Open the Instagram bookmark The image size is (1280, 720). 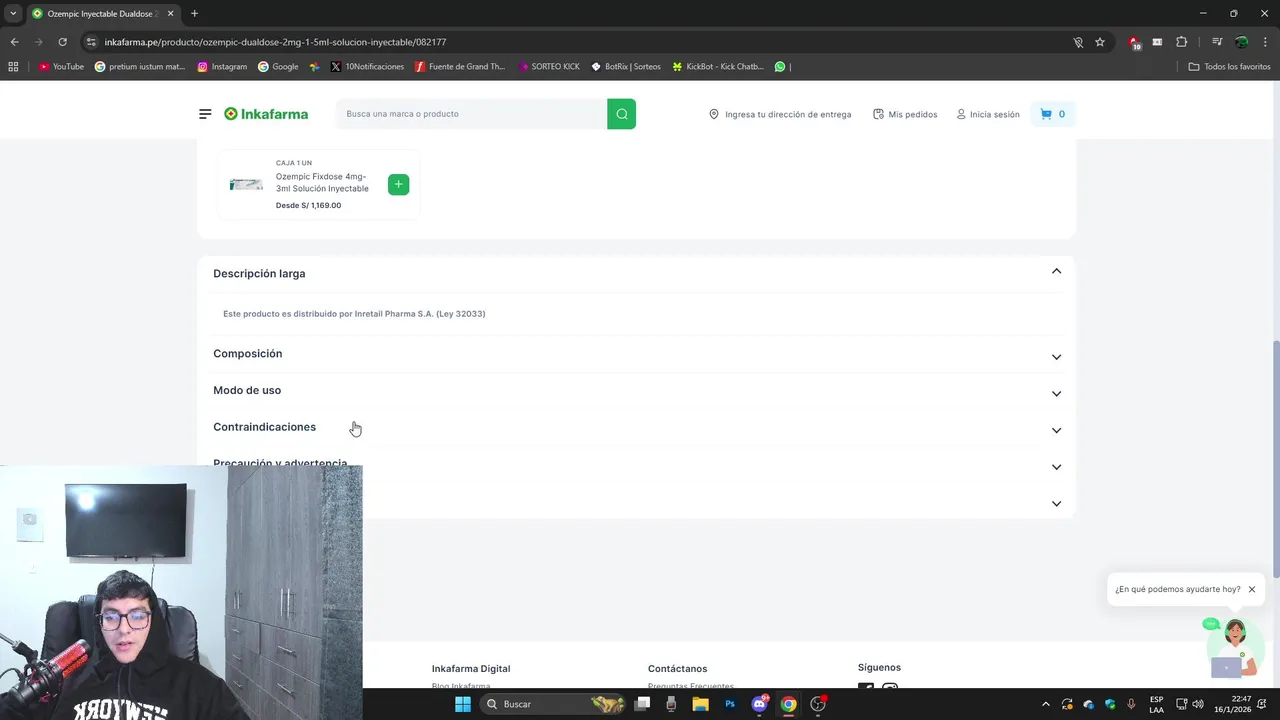click(x=222, y=67)
